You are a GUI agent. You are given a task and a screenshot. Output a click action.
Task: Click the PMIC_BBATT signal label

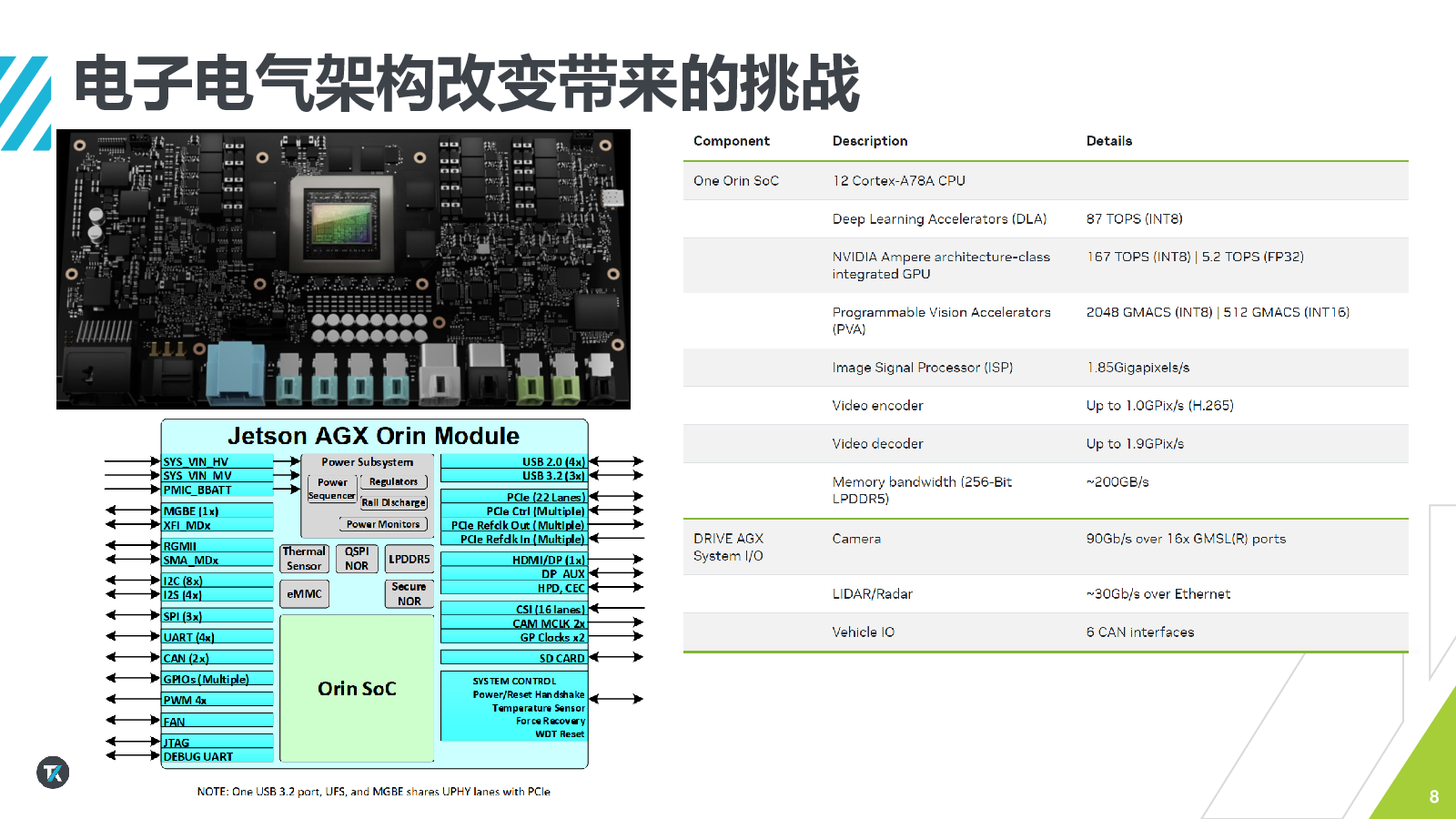coord(197,490)
